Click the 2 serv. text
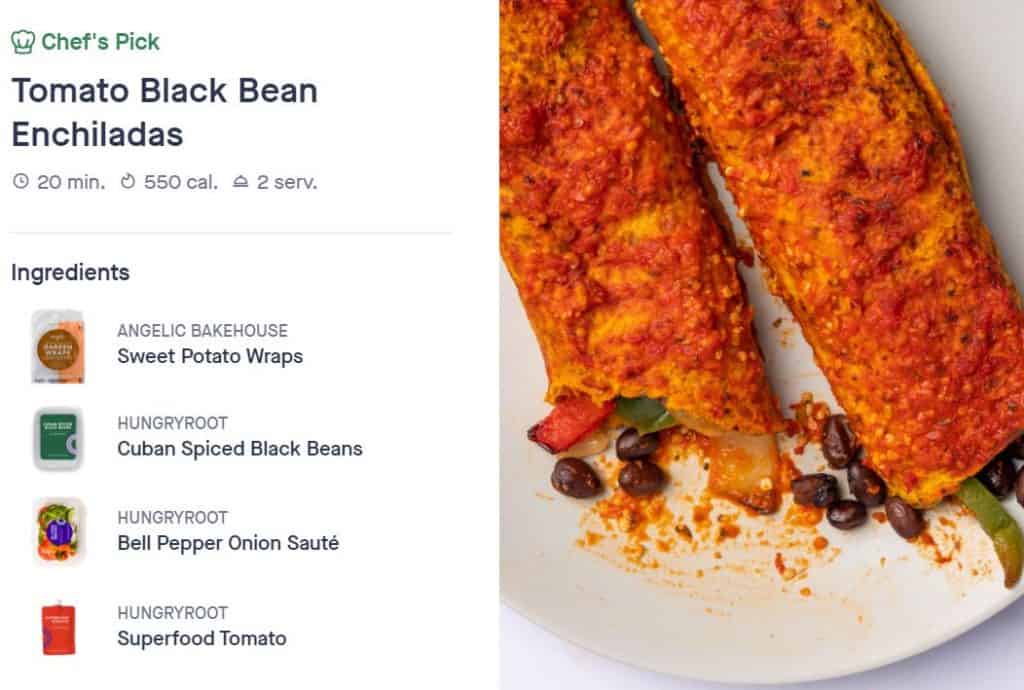 [287, 181]
